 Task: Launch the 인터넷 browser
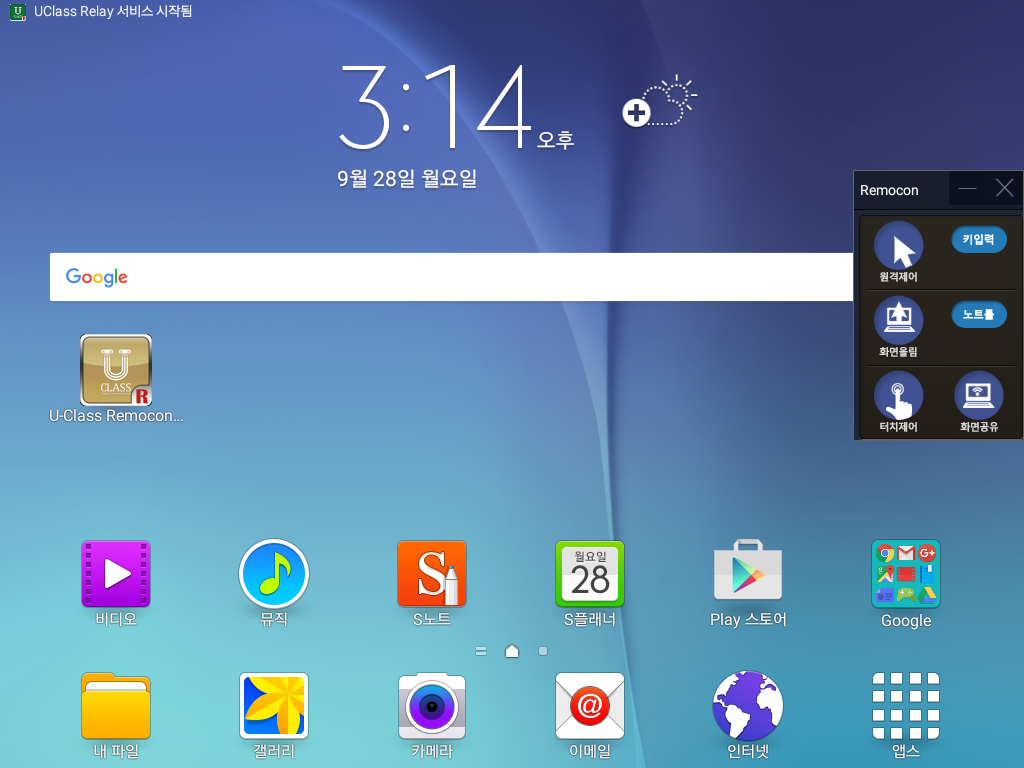pos(748,706)
